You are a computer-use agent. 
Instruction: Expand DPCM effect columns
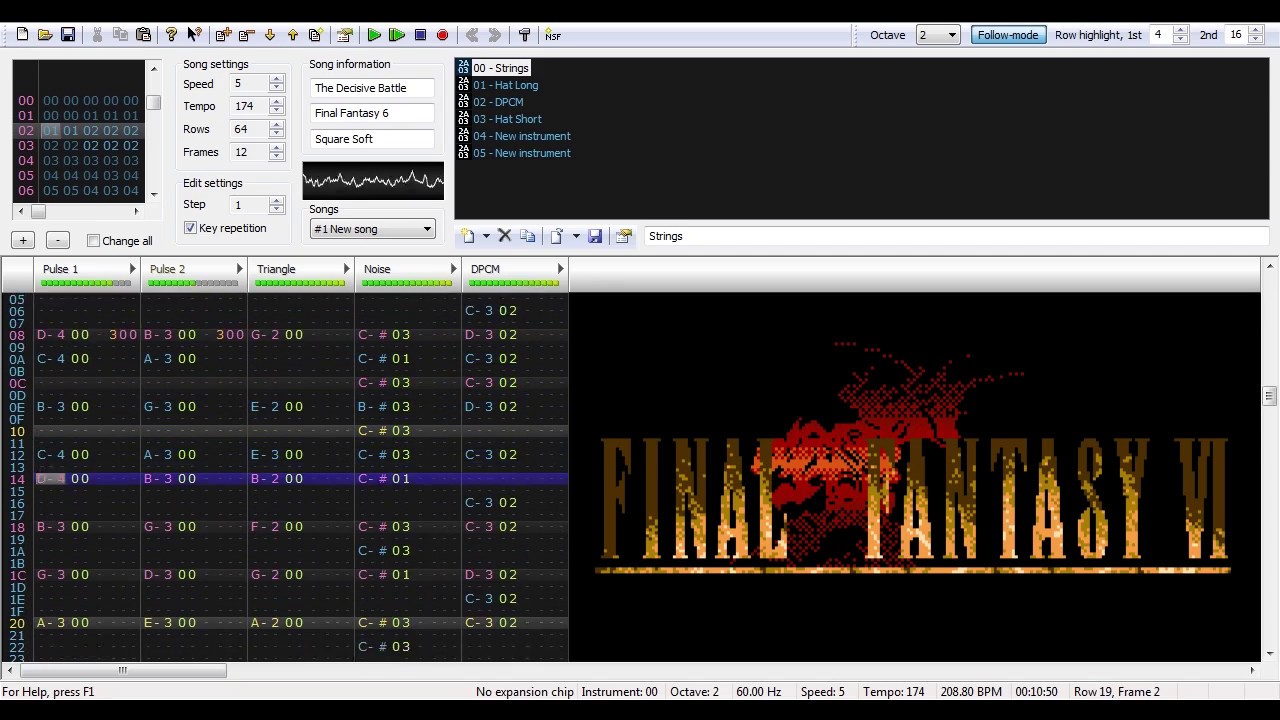pos(560,269)
